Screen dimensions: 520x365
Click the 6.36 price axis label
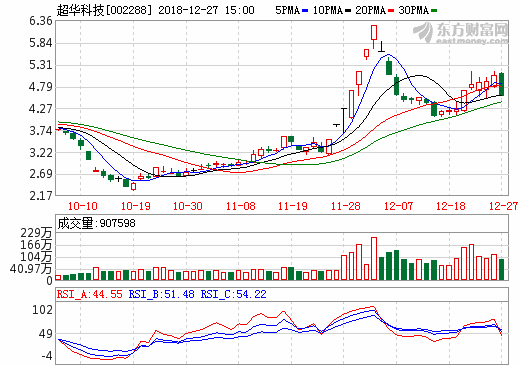pyautogui.click(x=41, y=21)
